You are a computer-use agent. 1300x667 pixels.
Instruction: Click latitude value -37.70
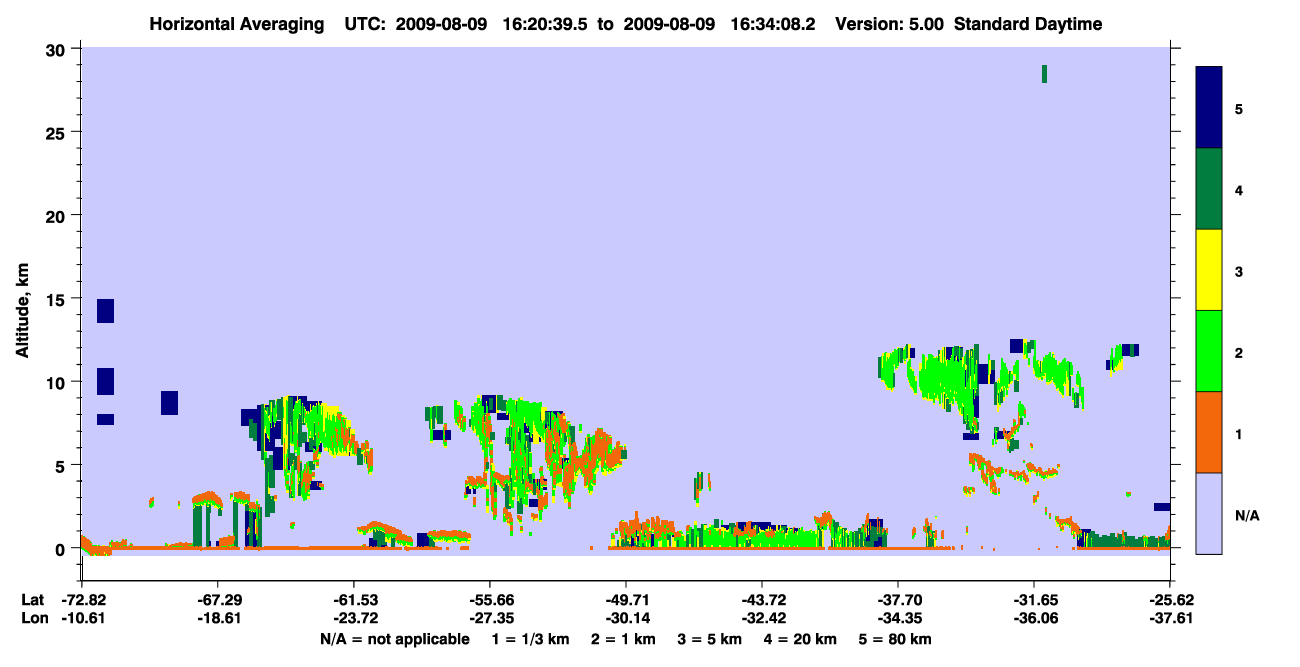[x=897, y=600]
